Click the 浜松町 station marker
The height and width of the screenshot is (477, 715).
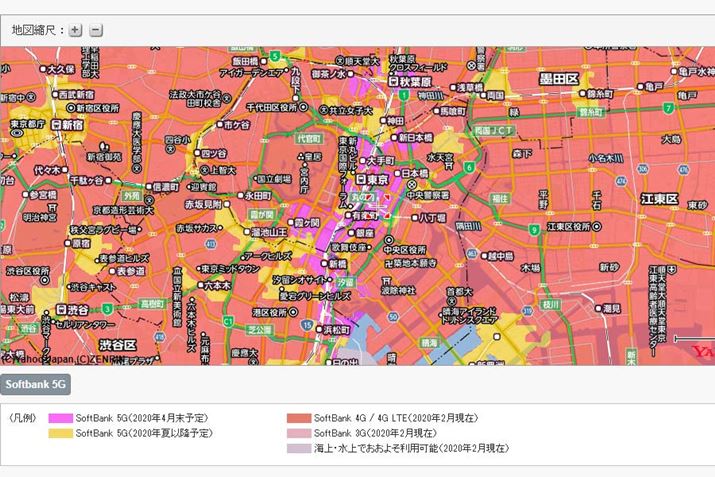tap(319, 329)
